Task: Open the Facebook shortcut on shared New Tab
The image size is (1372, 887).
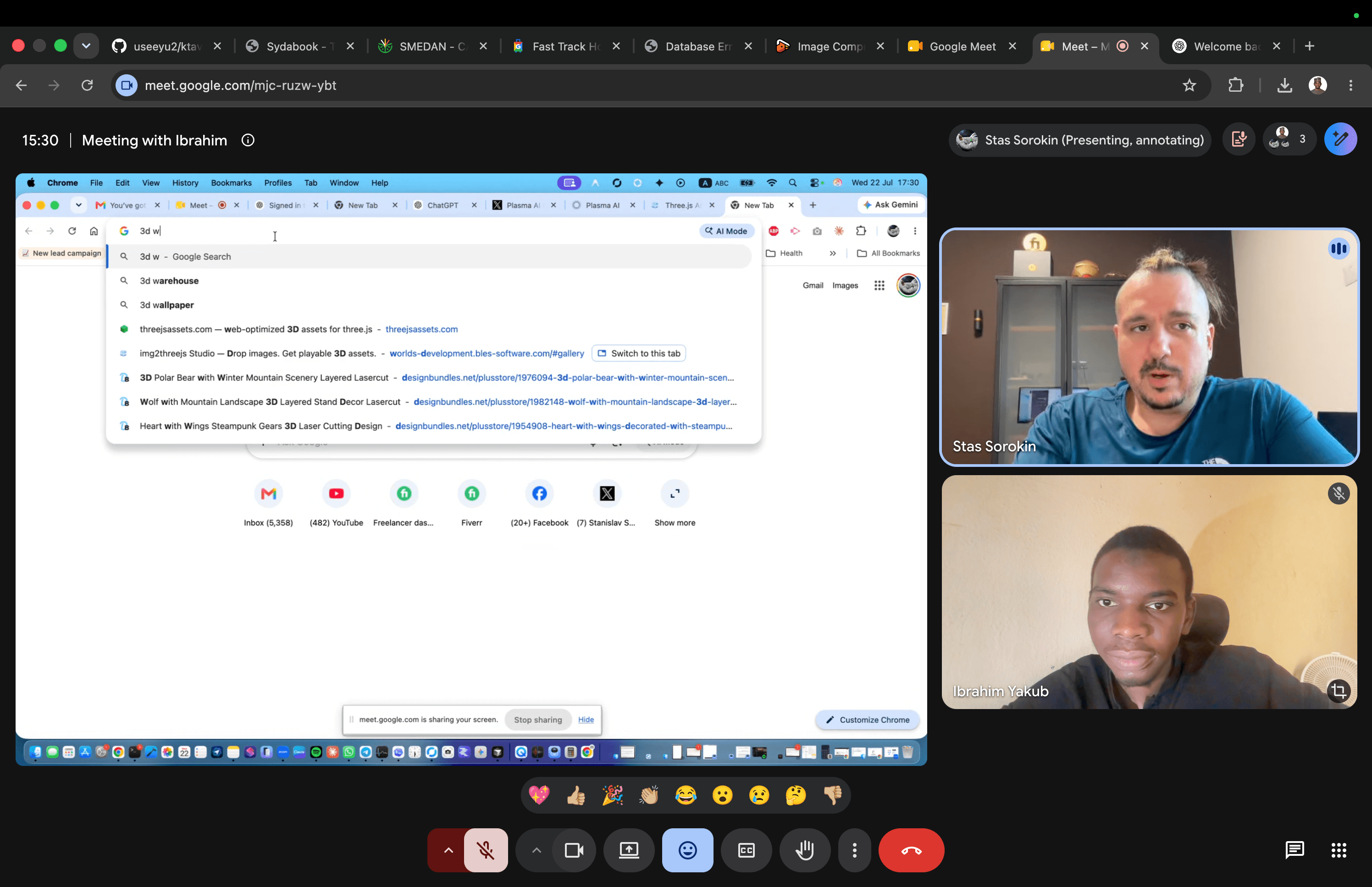Action: 539,504
